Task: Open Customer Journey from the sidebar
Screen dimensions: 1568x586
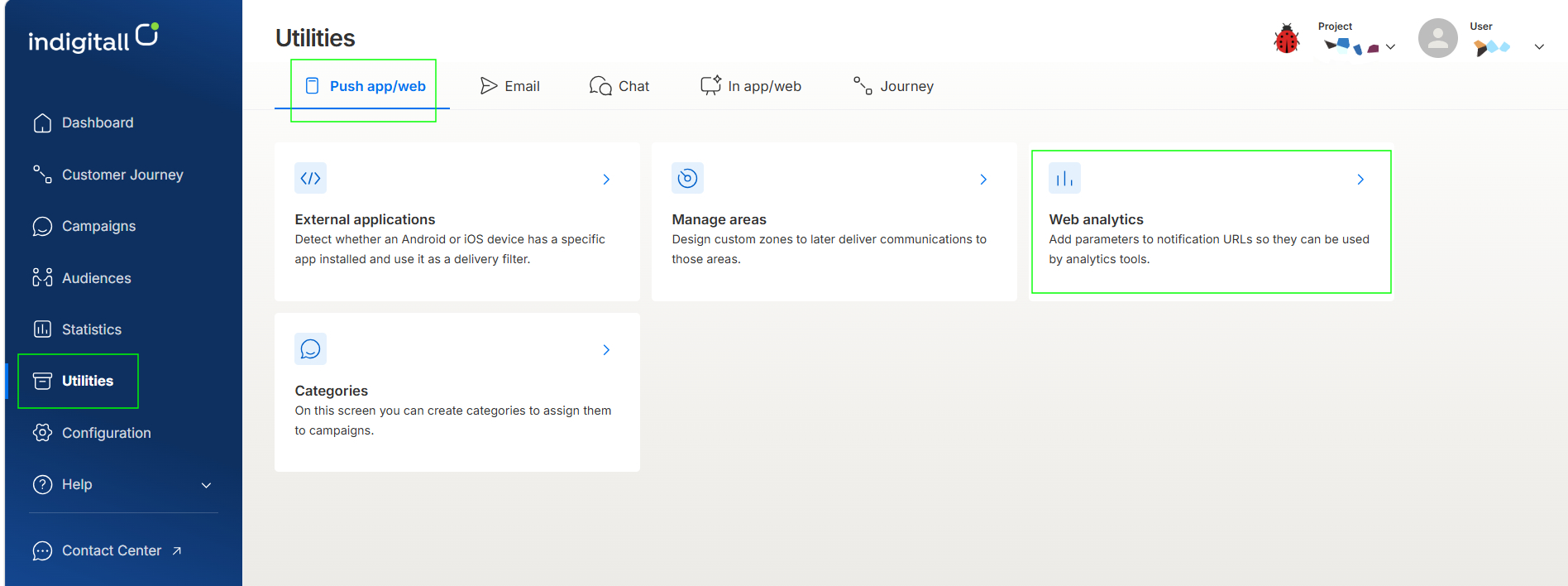Action: click(x=122, y=175)
